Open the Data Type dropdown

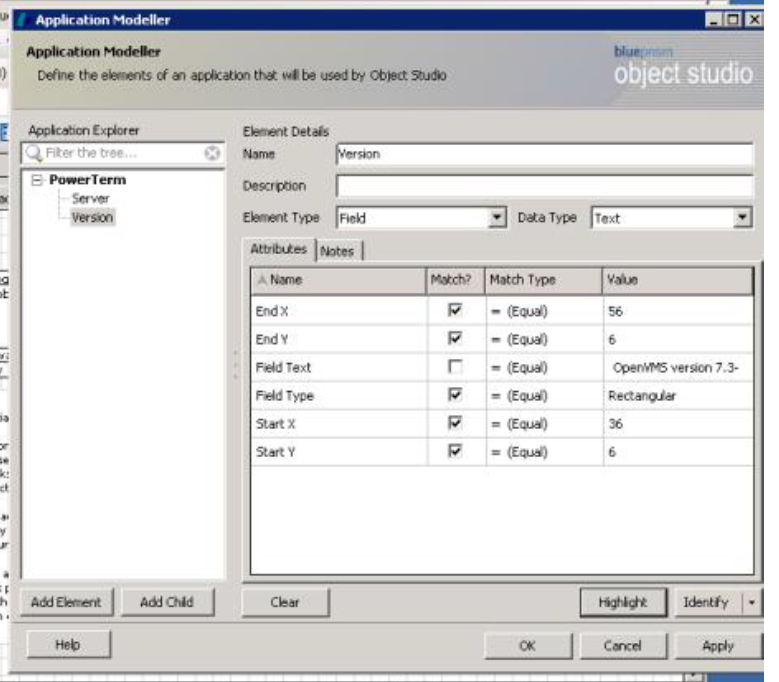742,218
